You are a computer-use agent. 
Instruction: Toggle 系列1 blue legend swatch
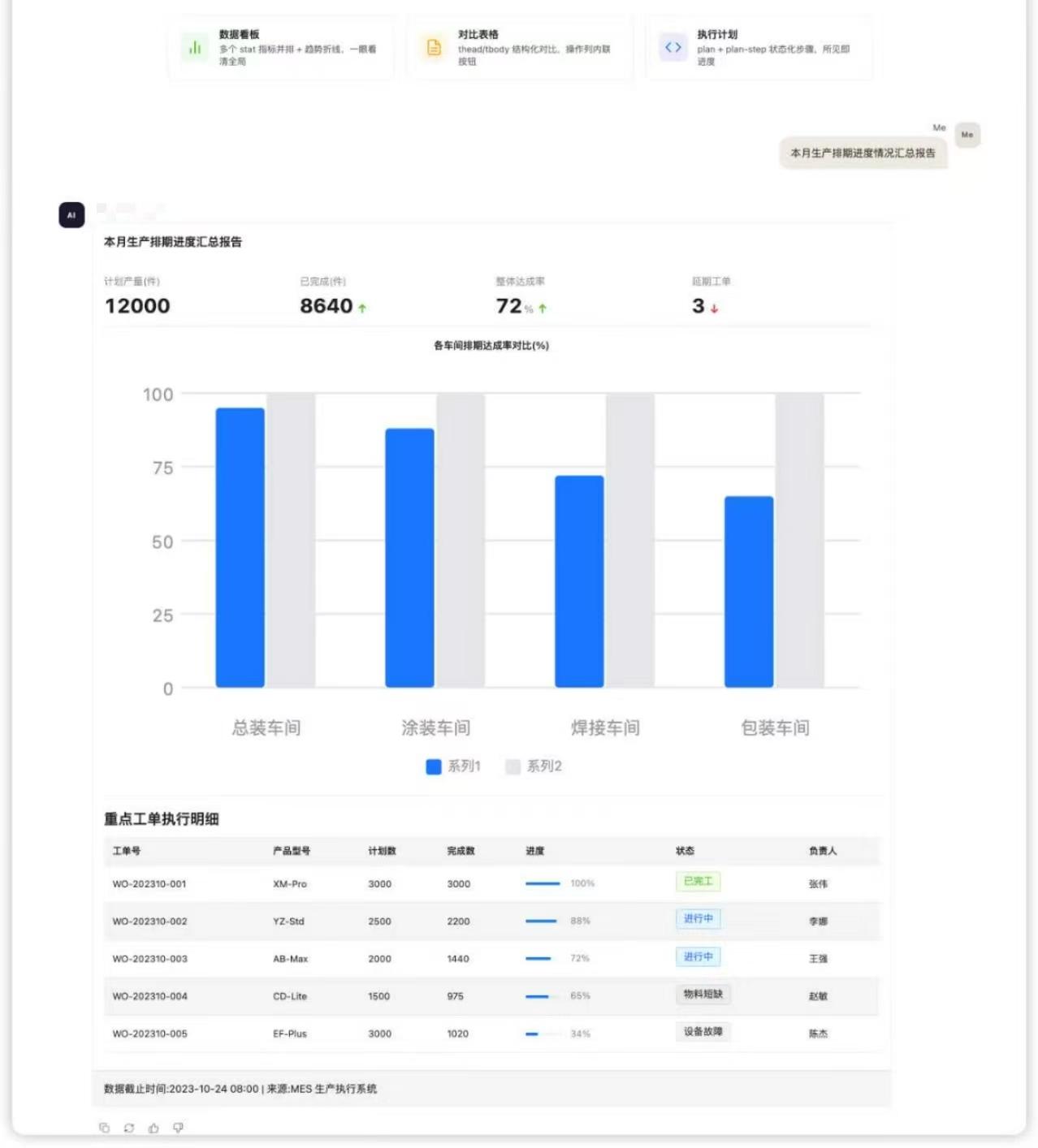[x=434, y=766]
